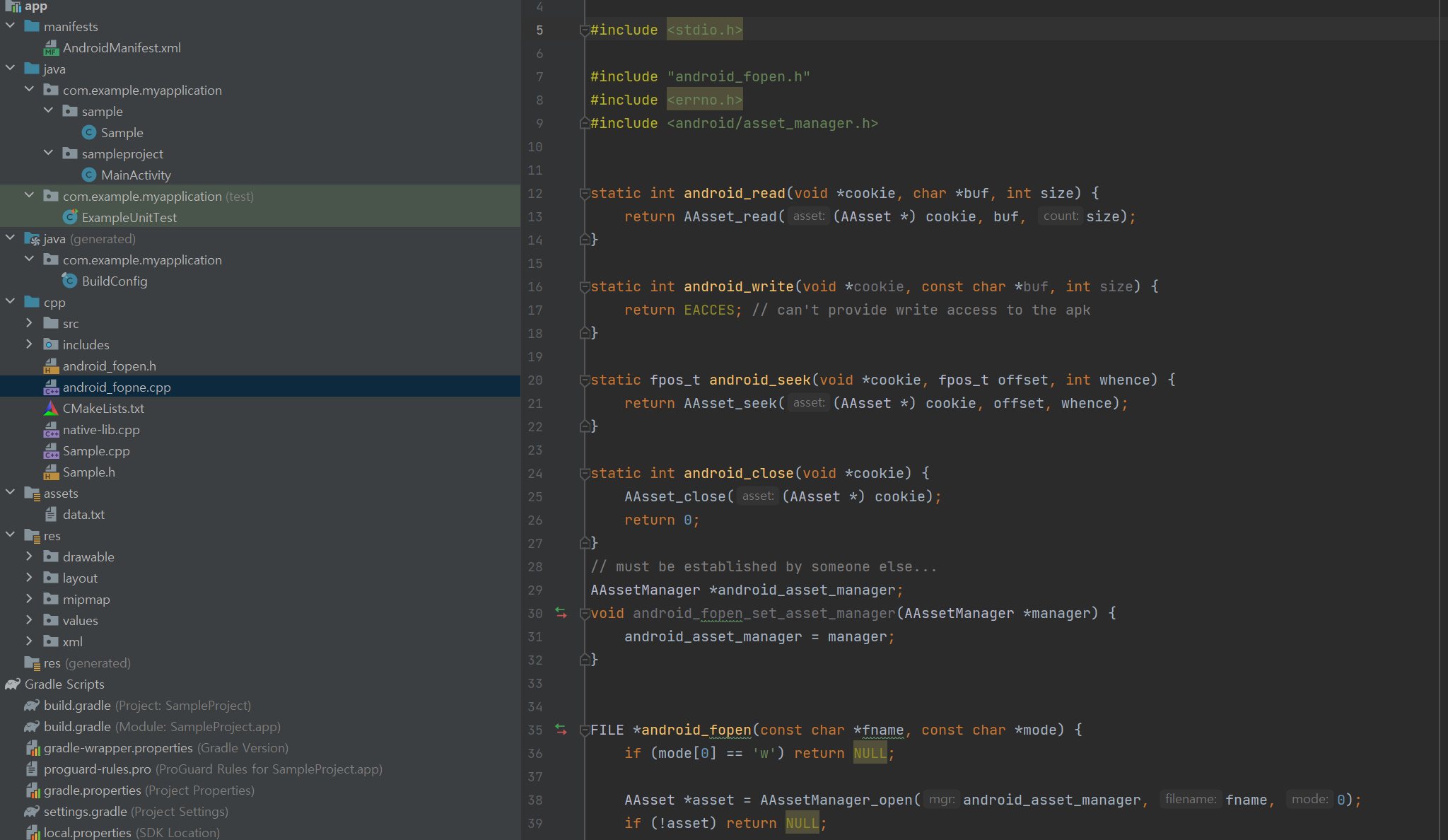Click the gradle-wrapper.properties file icon
The width and height of the screenshot is (1448, 840).
(x=33, y=748)
